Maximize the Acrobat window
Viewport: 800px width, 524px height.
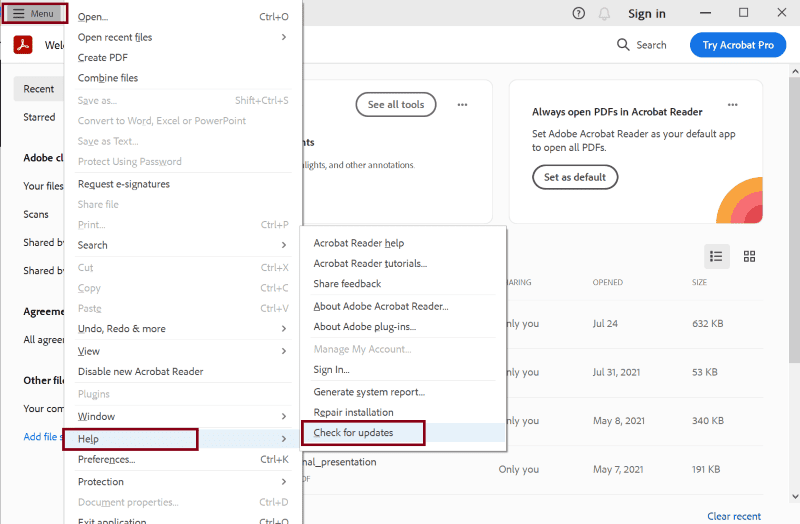pos(744,13)
